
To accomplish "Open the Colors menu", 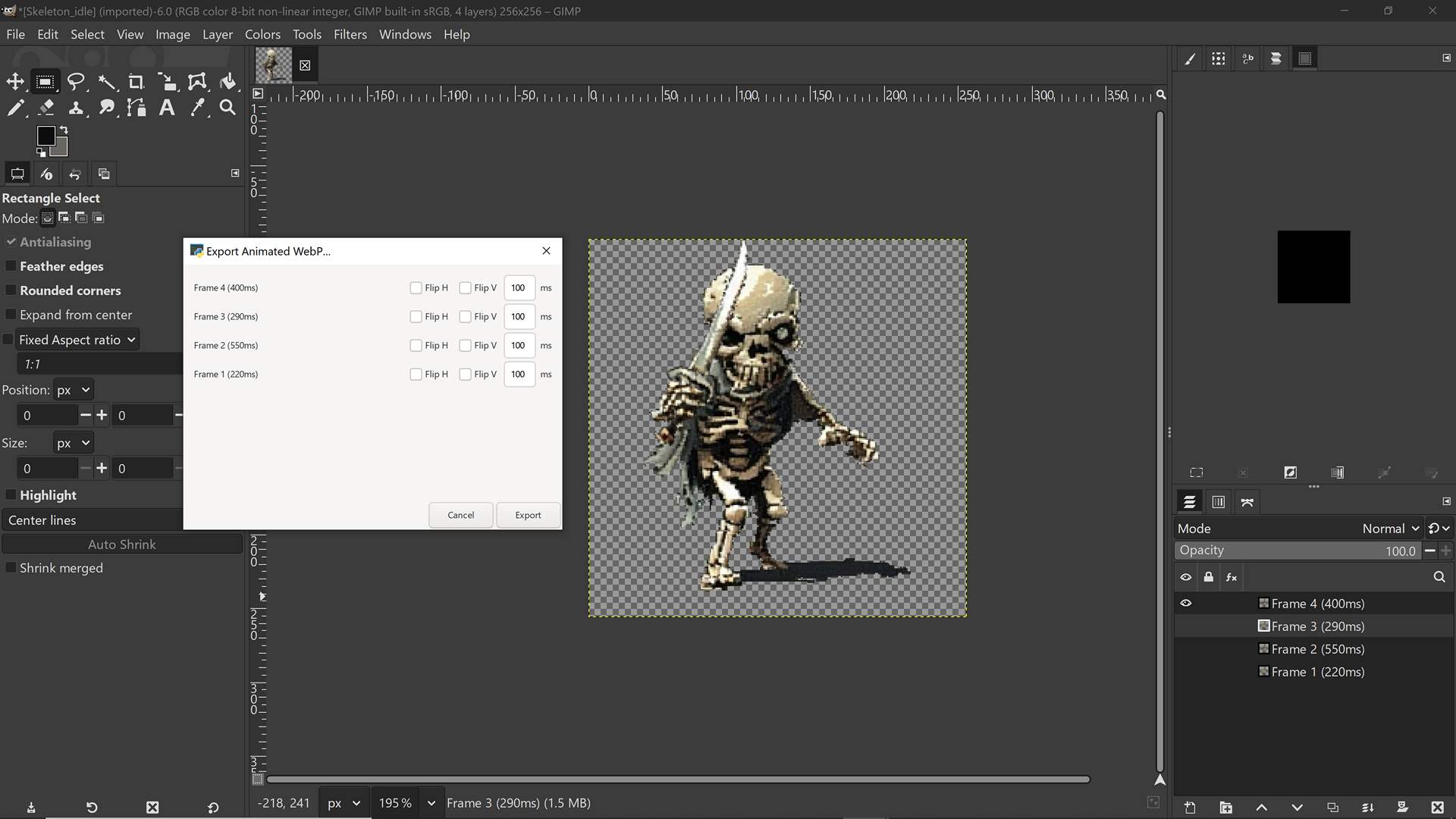I will click(x=262, y=34).
